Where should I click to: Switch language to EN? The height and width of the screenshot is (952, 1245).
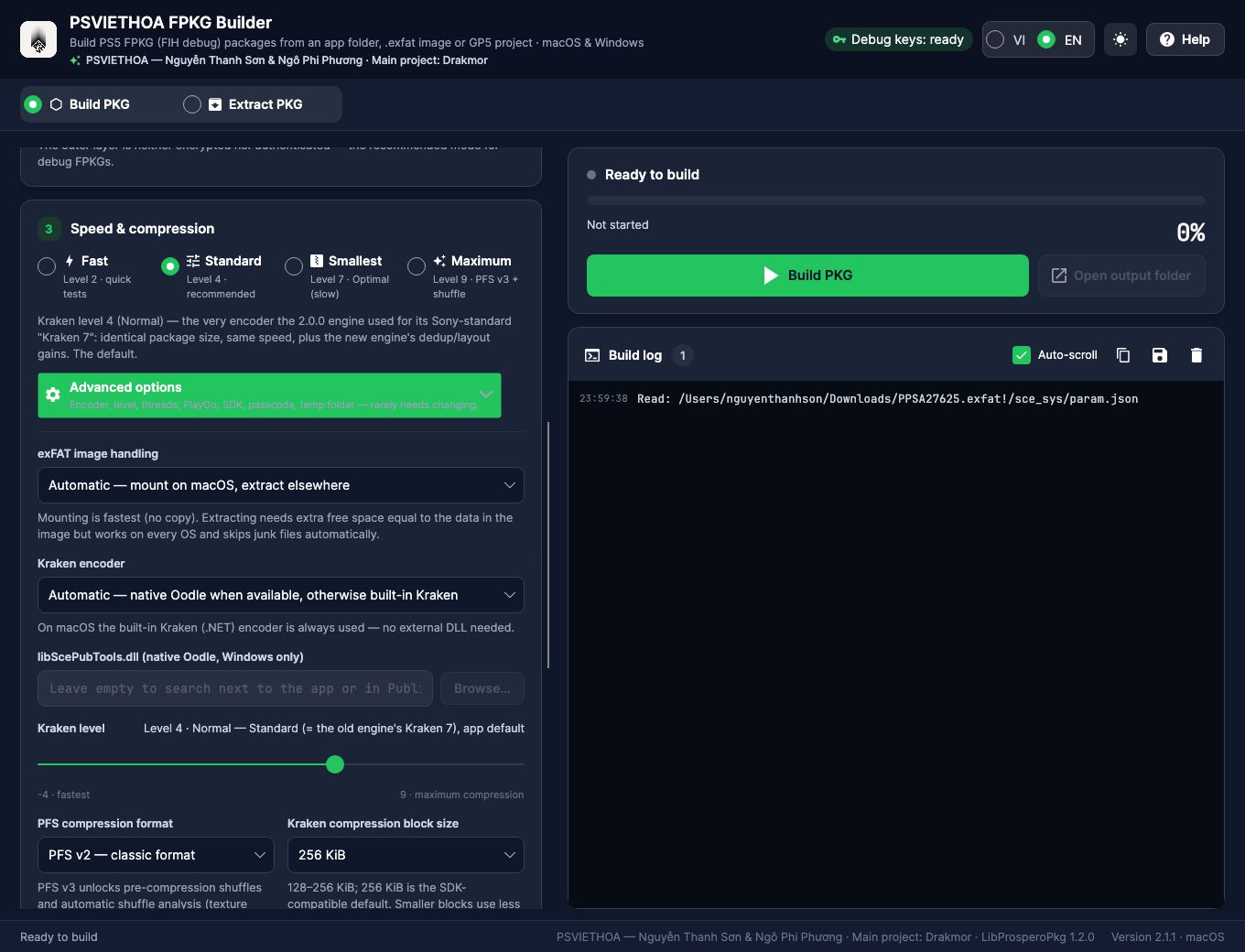pyautogui.click(x=1060, y=39)
